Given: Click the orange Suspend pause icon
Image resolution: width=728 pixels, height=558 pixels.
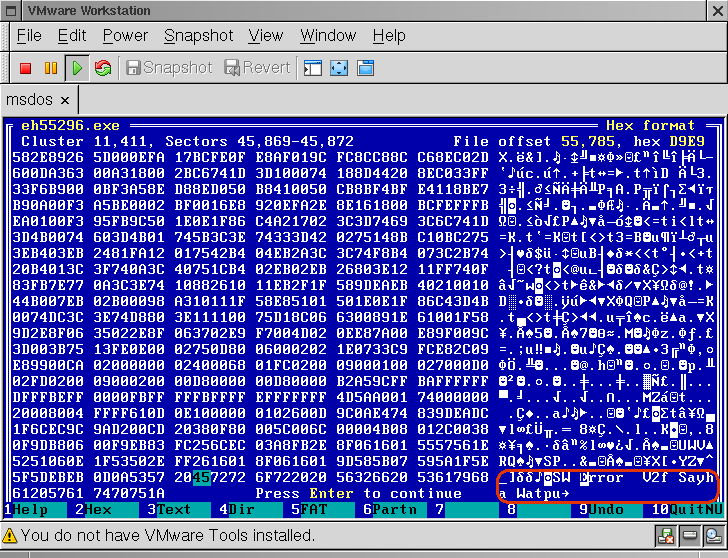Looking at the screenshot, I should tap(51, 68).
